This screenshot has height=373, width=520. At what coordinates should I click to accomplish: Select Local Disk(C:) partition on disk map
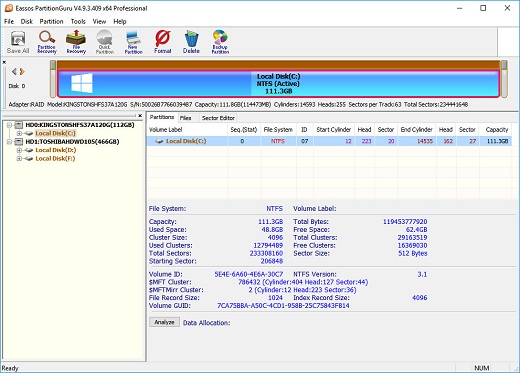coord(278,84)
